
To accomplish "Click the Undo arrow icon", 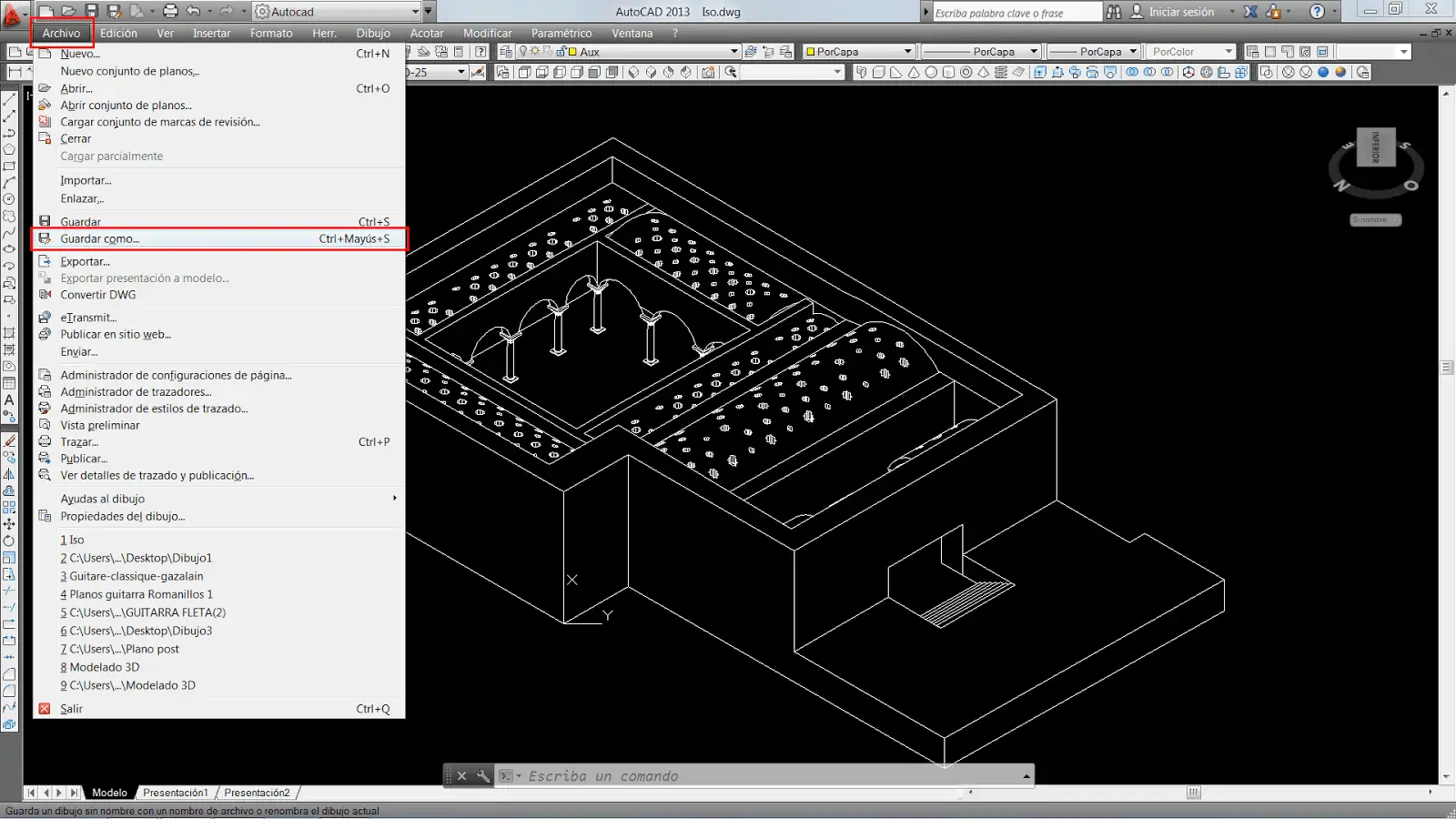I will pyautogui.click(x=193, y=11).
